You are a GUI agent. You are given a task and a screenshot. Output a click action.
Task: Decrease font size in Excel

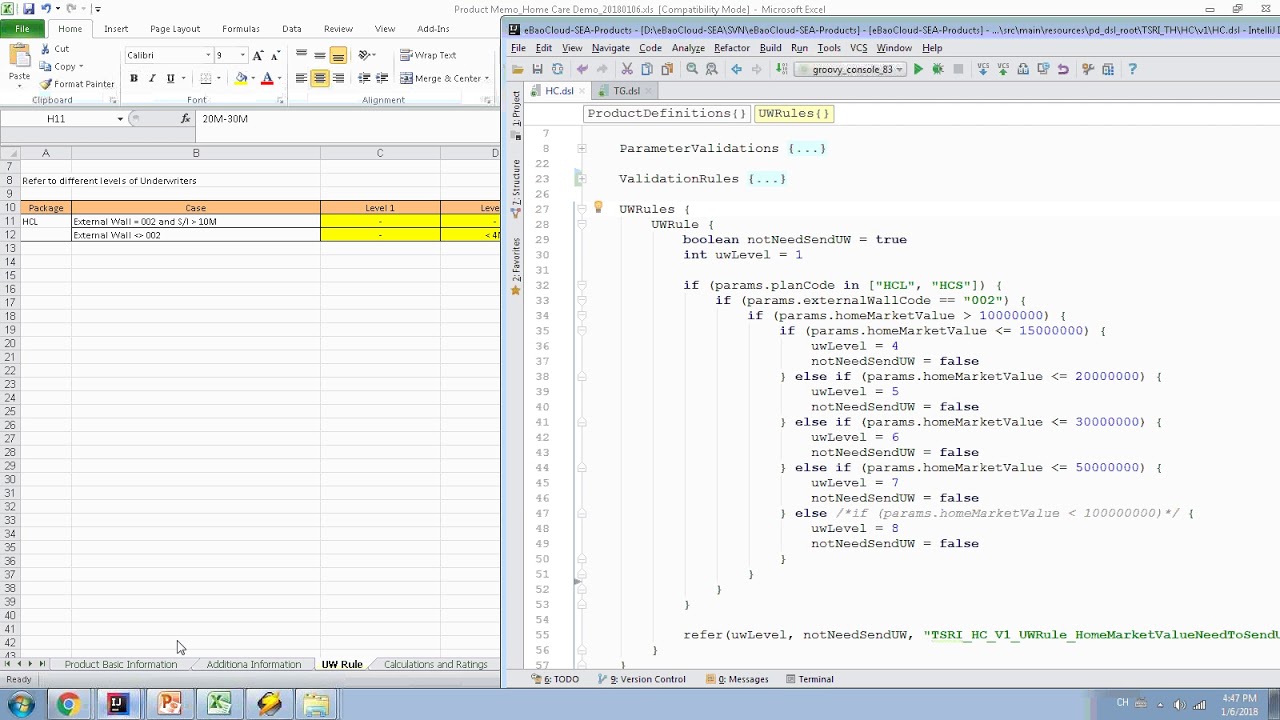pyautogui.click(x=274, y=56)
